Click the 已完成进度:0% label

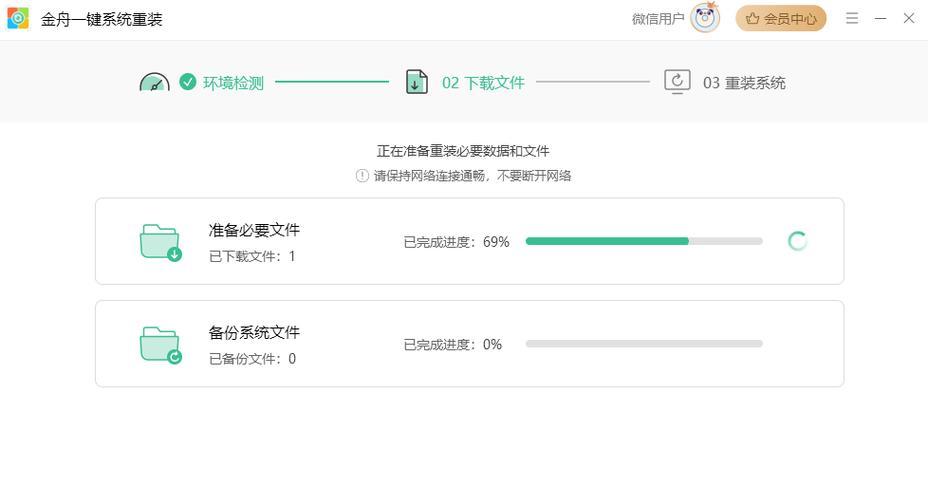click(x=453, y=344)
